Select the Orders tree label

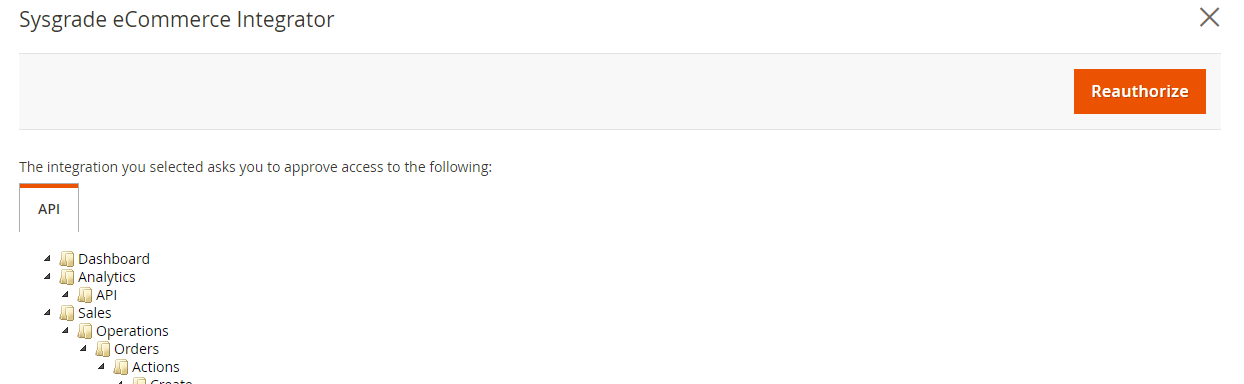click(x=137, y=349)
